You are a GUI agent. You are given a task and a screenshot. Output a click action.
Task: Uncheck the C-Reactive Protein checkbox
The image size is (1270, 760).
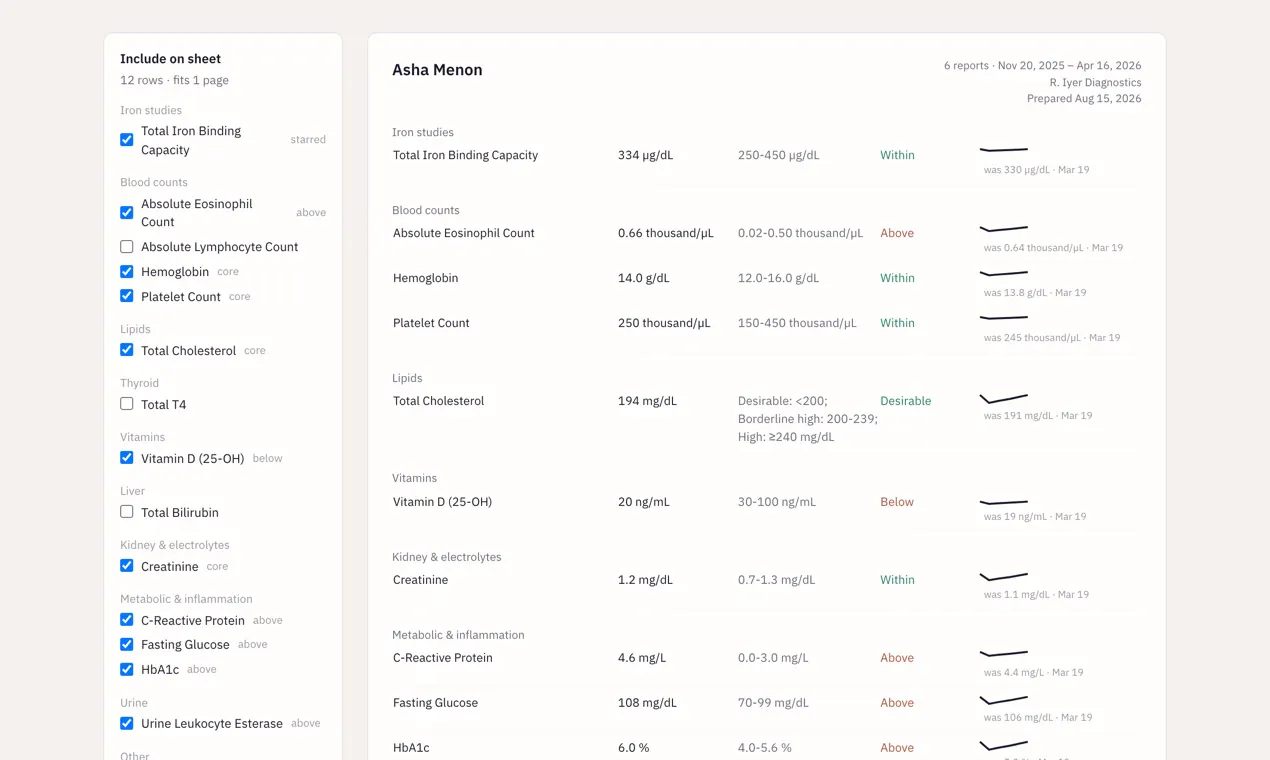pyautogui.click(x=127, y=621)
